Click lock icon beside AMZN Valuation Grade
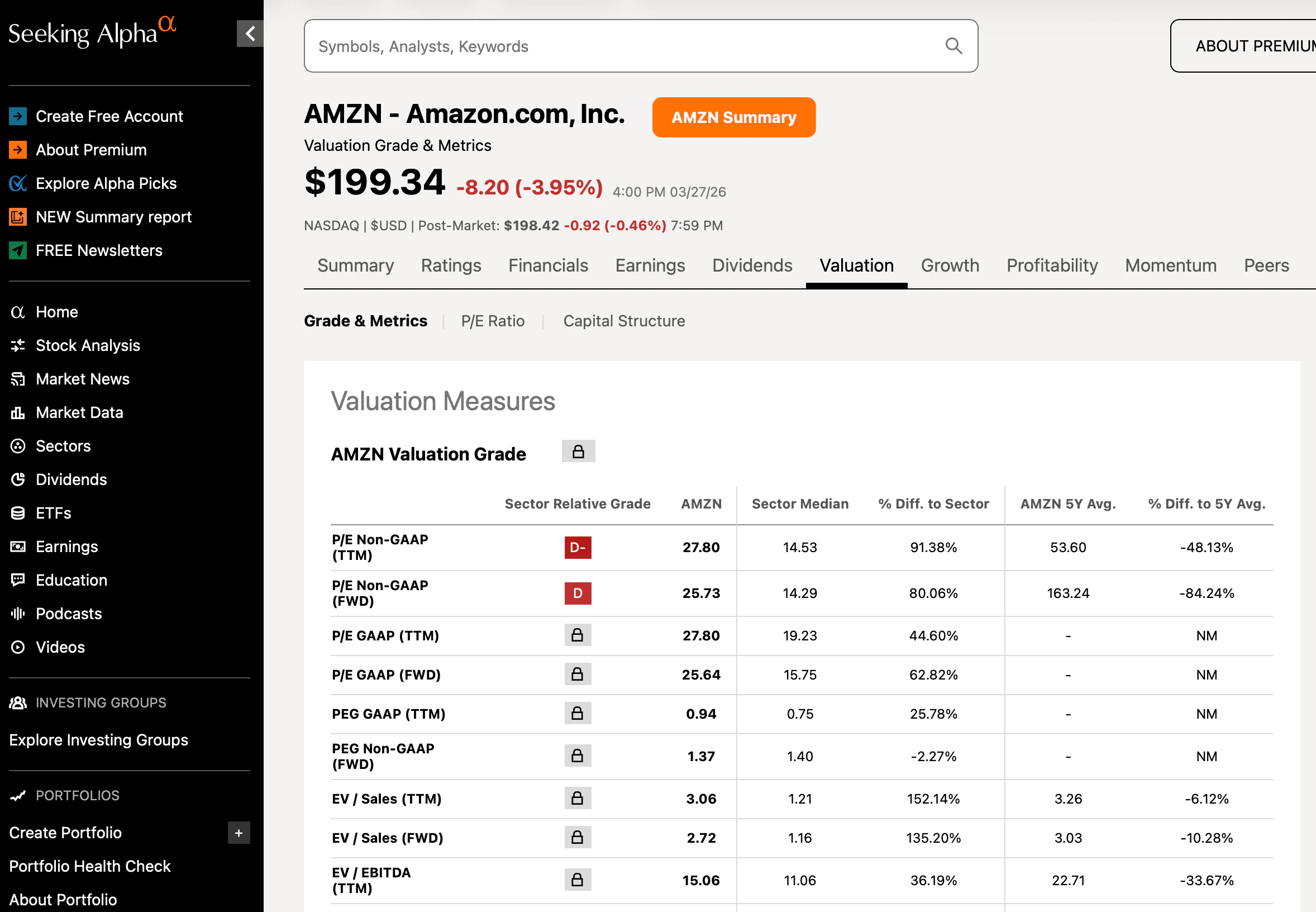Viewport: 1316px width, 912px height. [578, 452]
